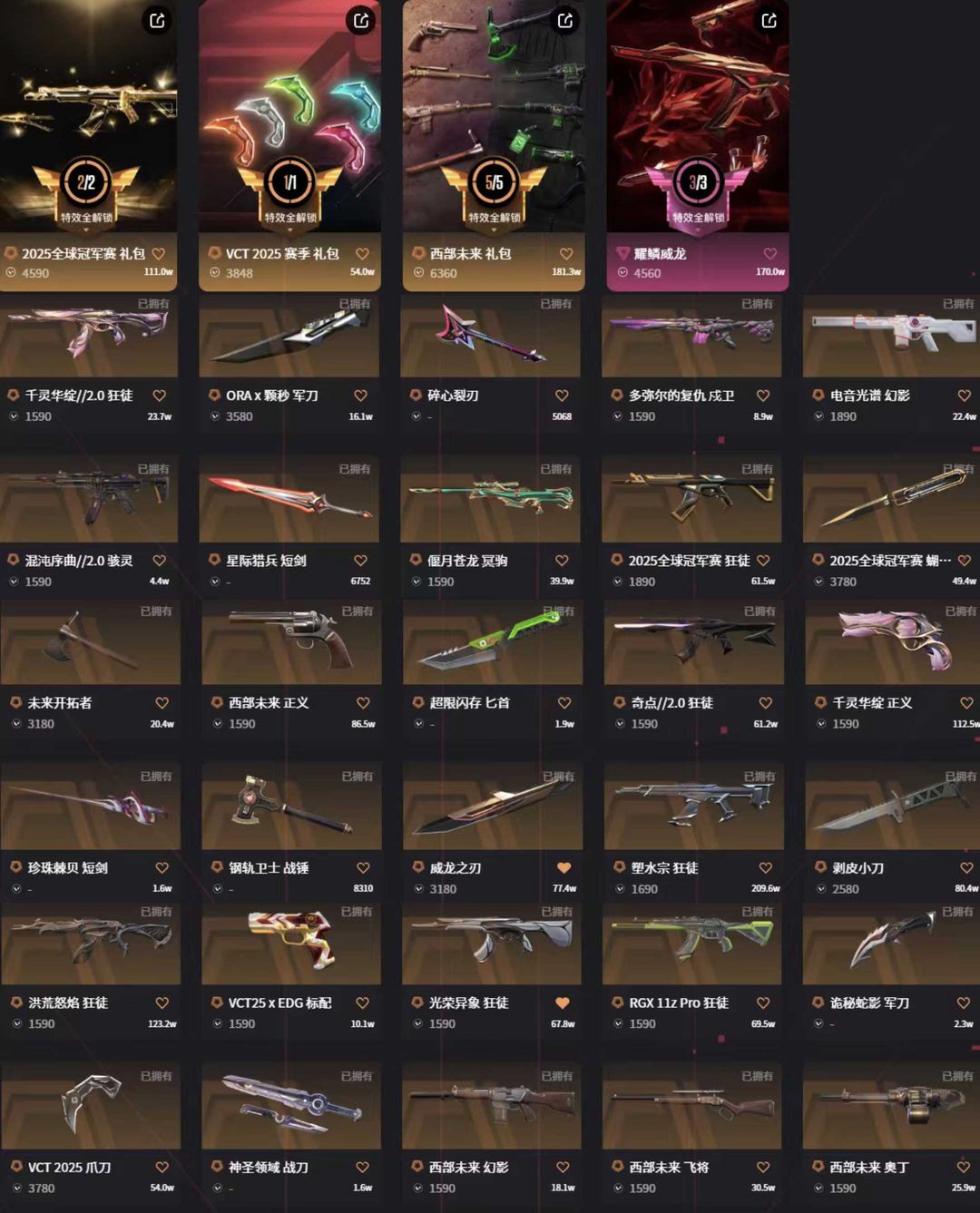Share the 西部未来 礼包 card
The image size is (980, 1213).
(565, 20)
